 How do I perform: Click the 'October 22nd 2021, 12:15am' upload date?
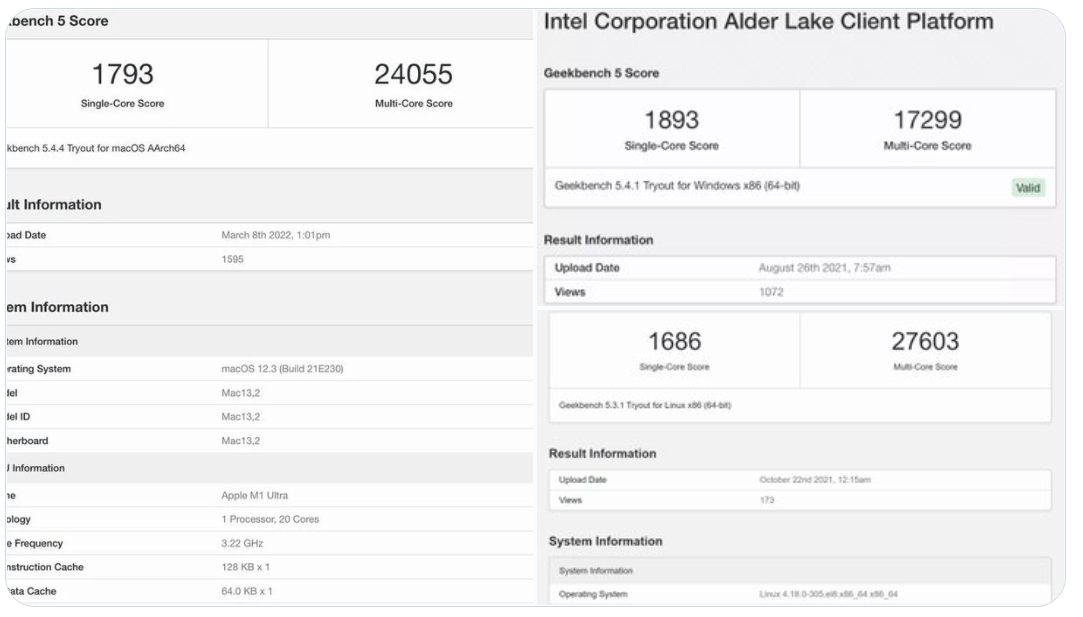[x=815, y=480]
